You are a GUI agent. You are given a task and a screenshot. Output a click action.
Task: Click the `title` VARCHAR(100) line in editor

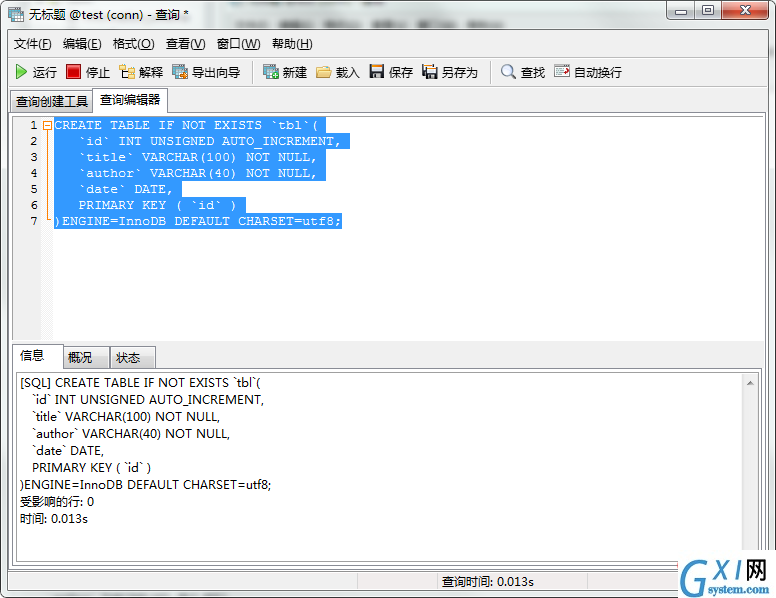(x=197, y=157)
